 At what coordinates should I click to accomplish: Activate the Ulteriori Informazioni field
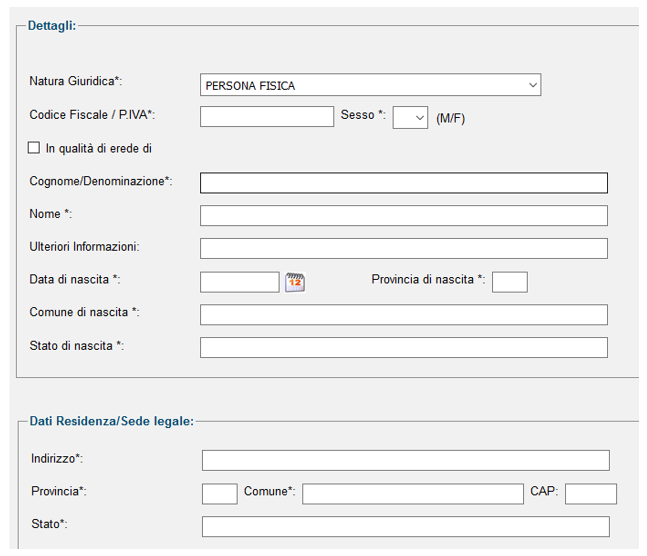pyautogui.click(x=404, y=248)
